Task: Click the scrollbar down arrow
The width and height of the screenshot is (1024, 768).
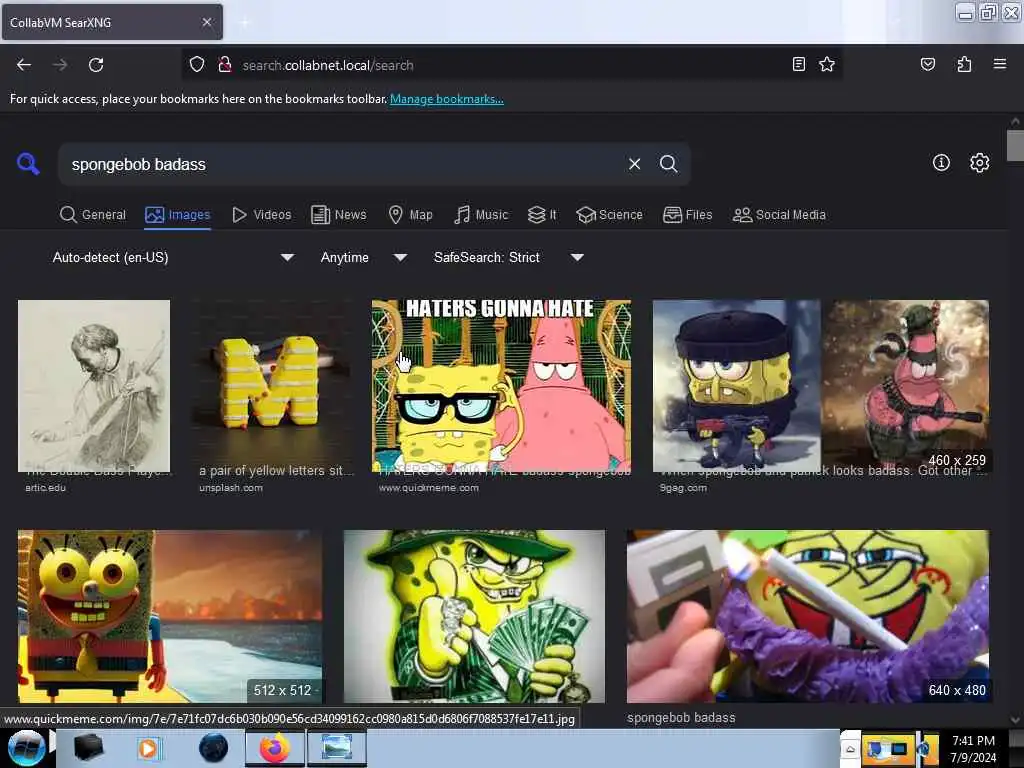Action: (x=1015, y=720)
